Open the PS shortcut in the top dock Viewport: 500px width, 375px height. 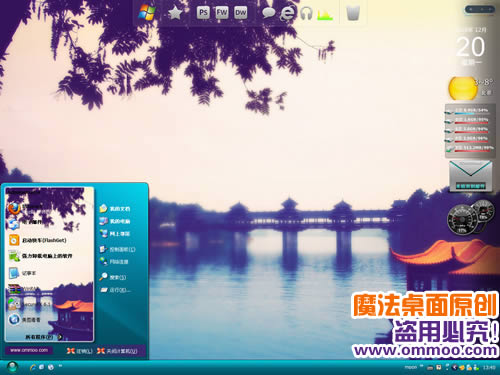[x=203, y=13]
